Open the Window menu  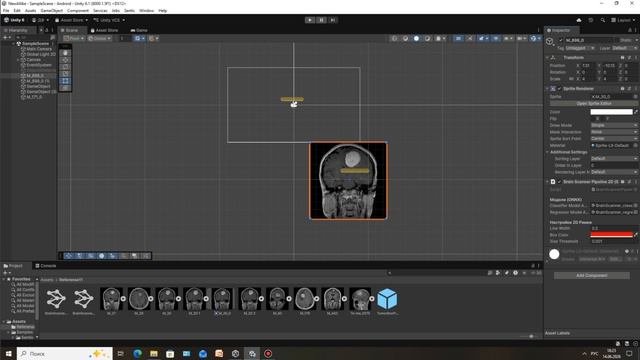pos(147,11)
